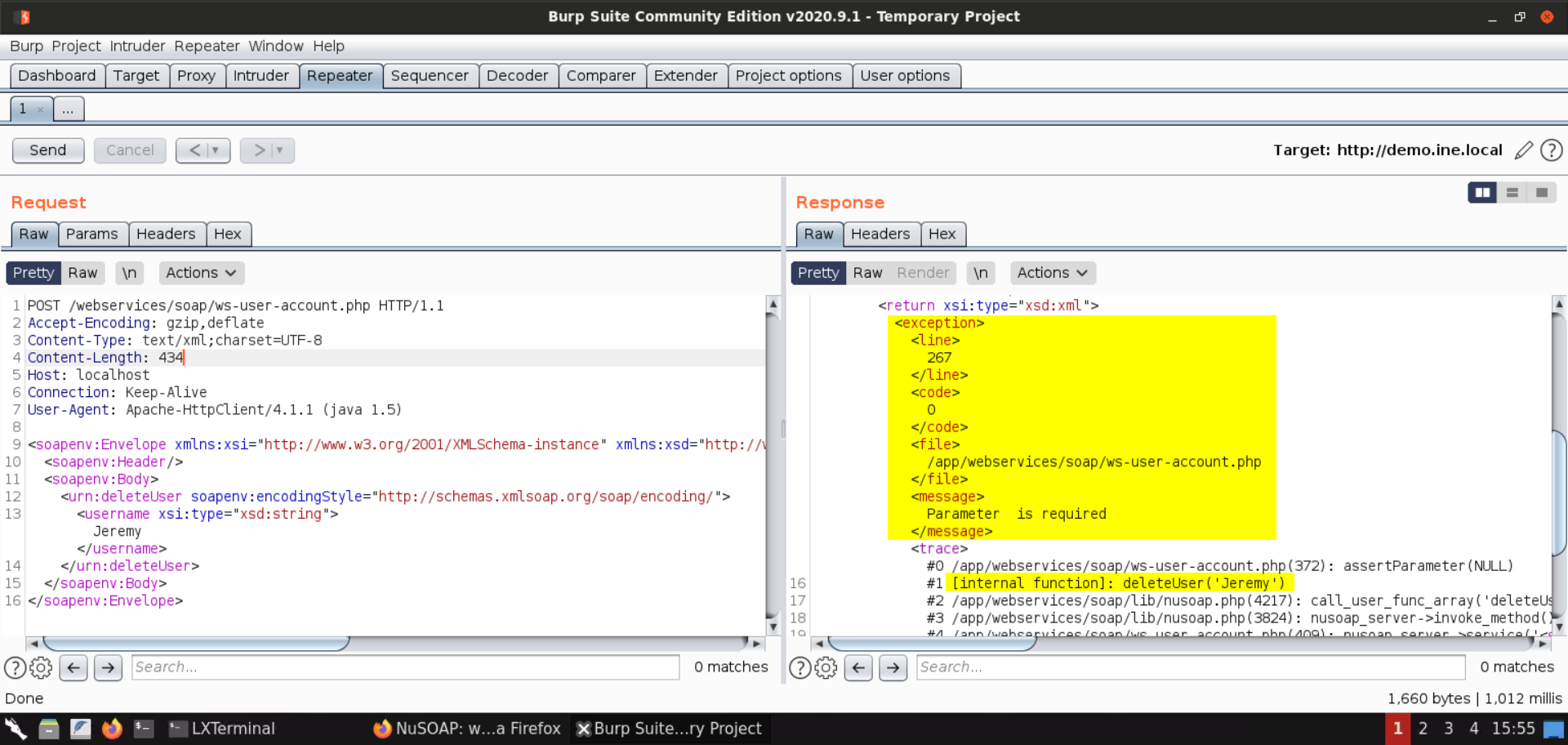1568x745 pixels.
Task: Open the history back dropdown arrow
Action: 215,150
